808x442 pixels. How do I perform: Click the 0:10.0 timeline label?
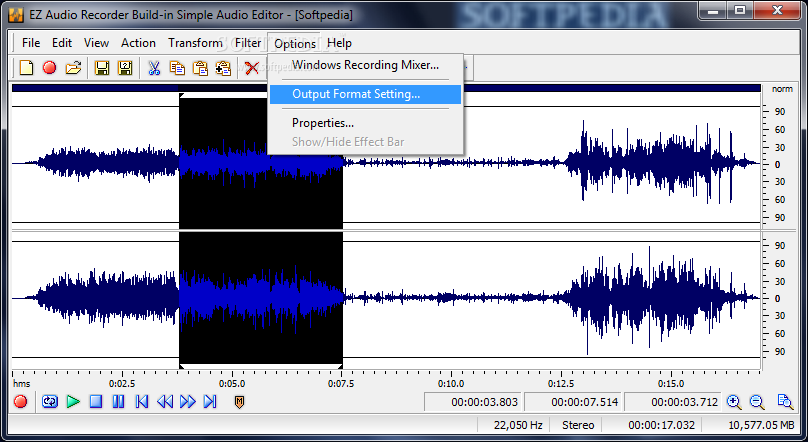(451, 384)
